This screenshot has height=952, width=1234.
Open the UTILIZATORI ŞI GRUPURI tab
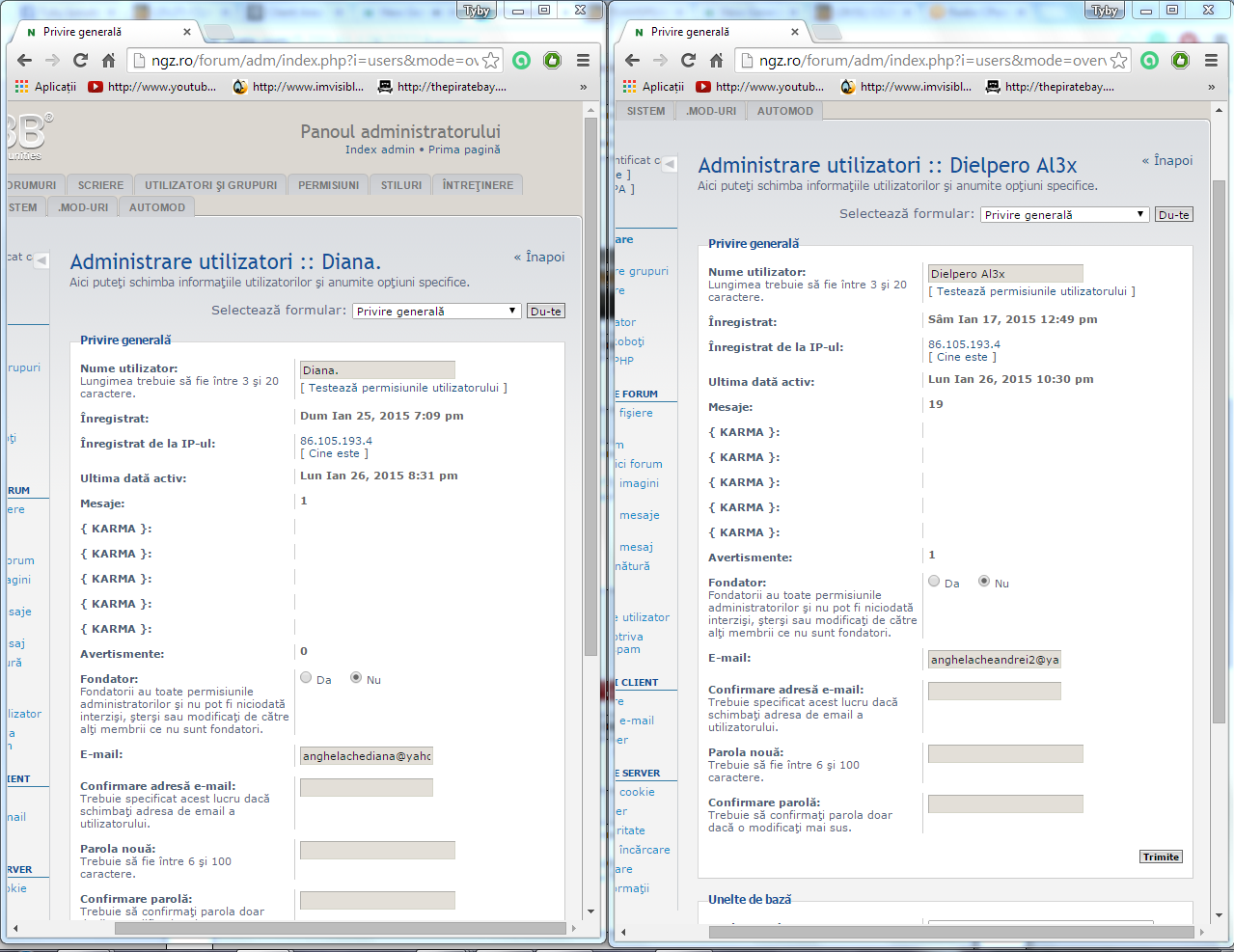coord(210,185)
